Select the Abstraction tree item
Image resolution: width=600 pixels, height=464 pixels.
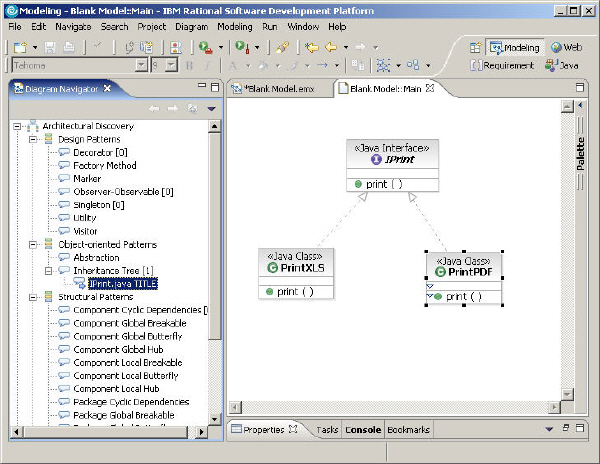96,257
